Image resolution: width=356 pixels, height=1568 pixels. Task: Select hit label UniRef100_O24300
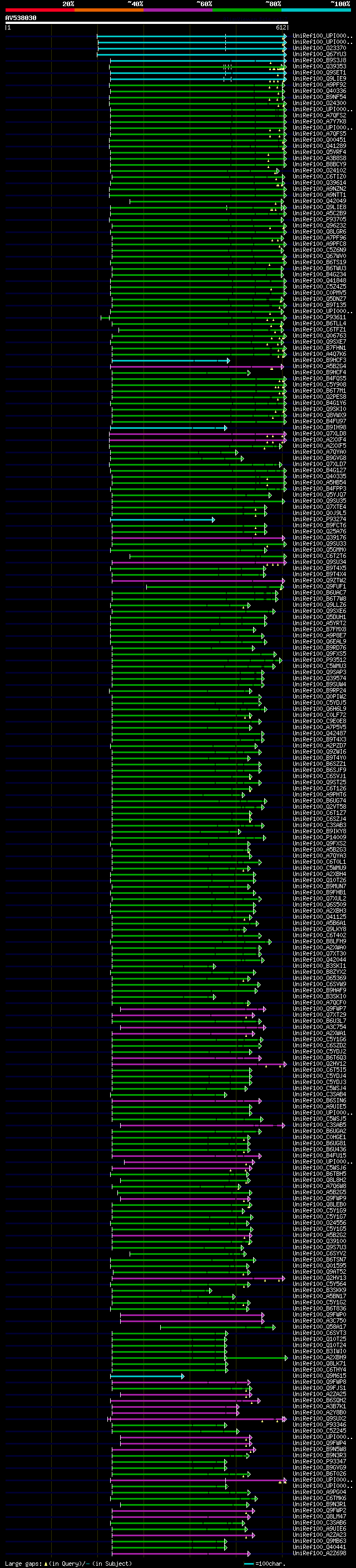pyautogui.click(x=319, y=103)
